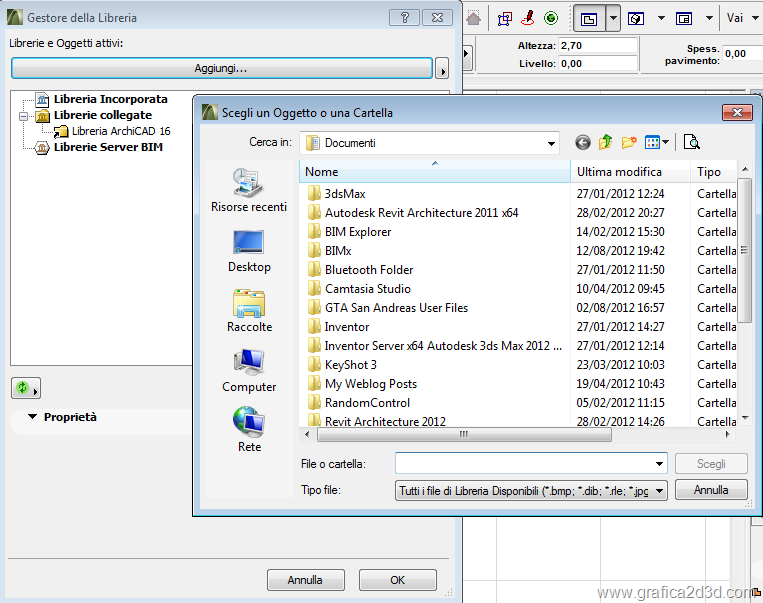Create a new folder with the toolbar icon
763x603 pixels.
(629, 143)
